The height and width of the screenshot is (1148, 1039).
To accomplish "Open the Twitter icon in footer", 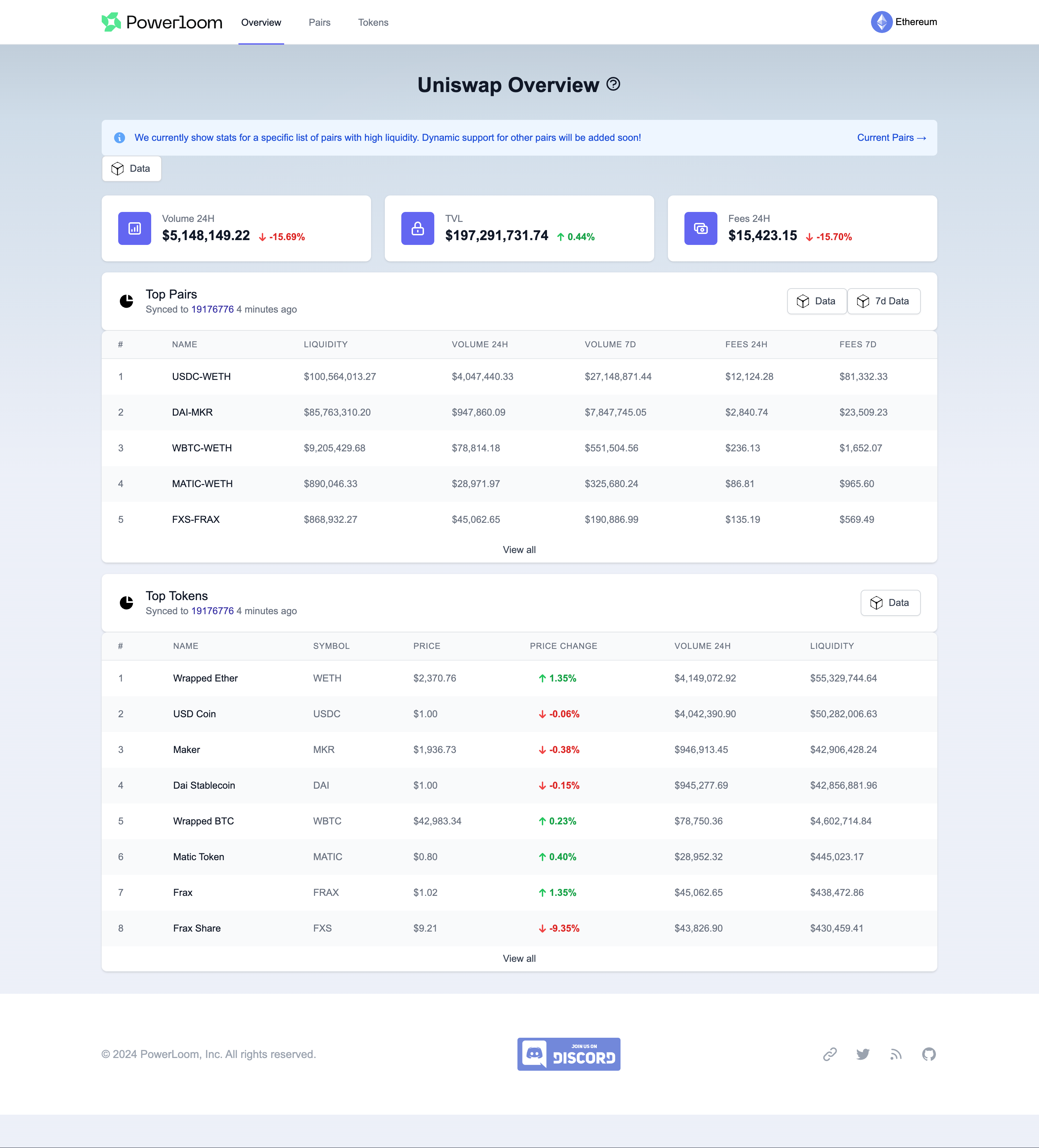I will [863, 1054].
